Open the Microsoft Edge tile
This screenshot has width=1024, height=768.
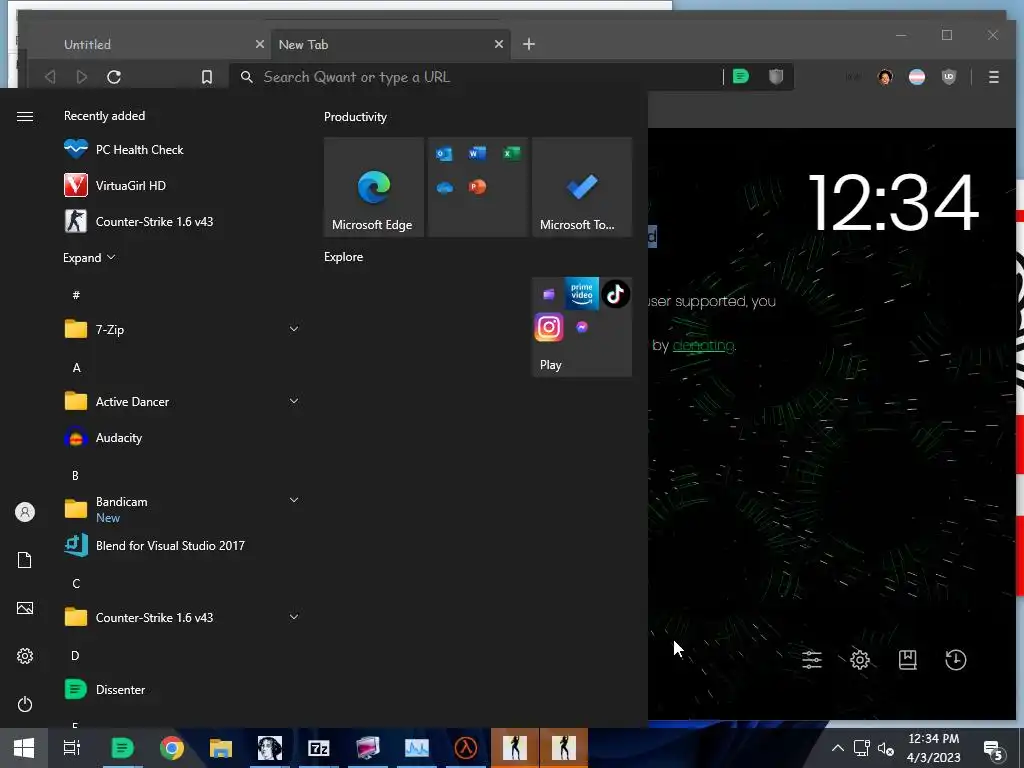(374, 187)
